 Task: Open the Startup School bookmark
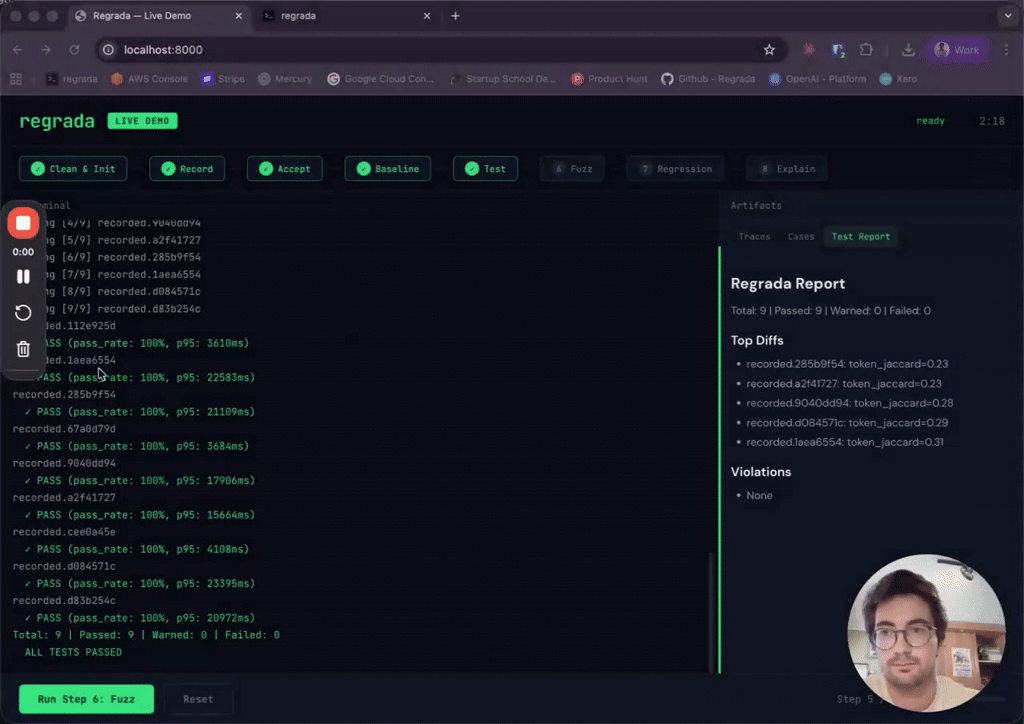pos(502,79)
